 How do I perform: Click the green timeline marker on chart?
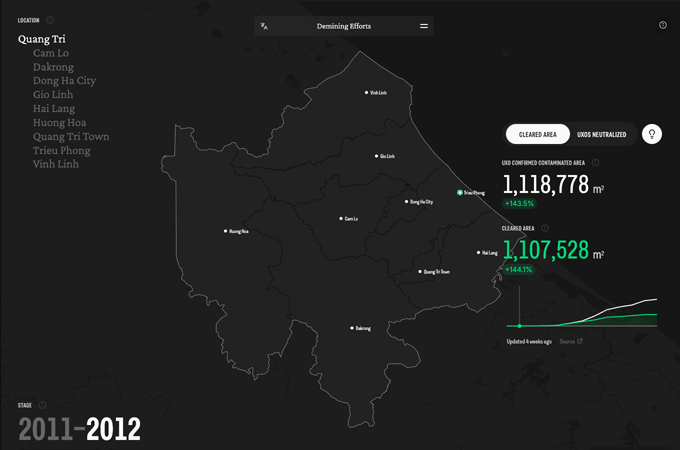pyautogui.click(x=519, y=326)
